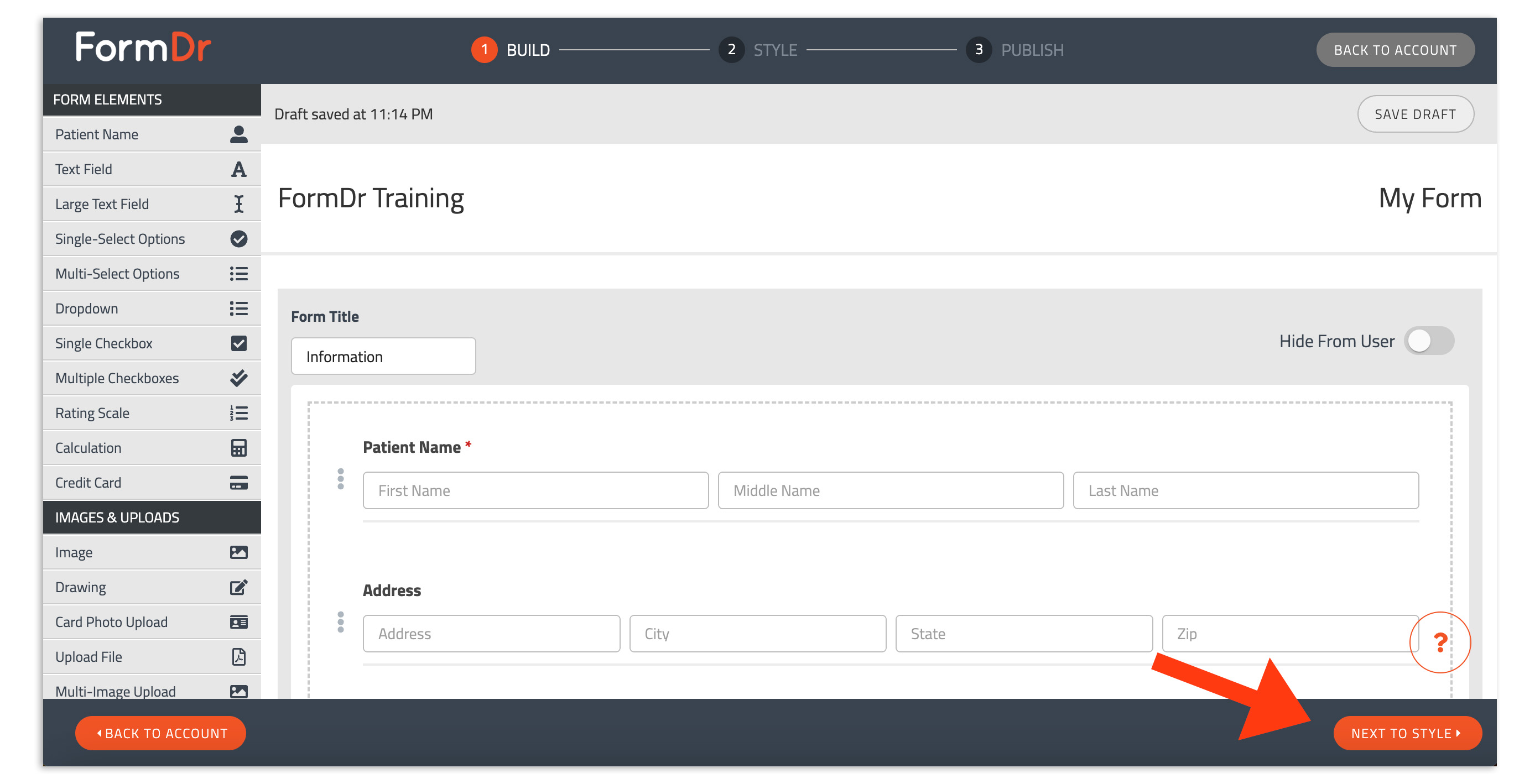Click the Multi-Image Upload picture icon
Viewport: 1540px width, 784px height.
coord(238,691)
